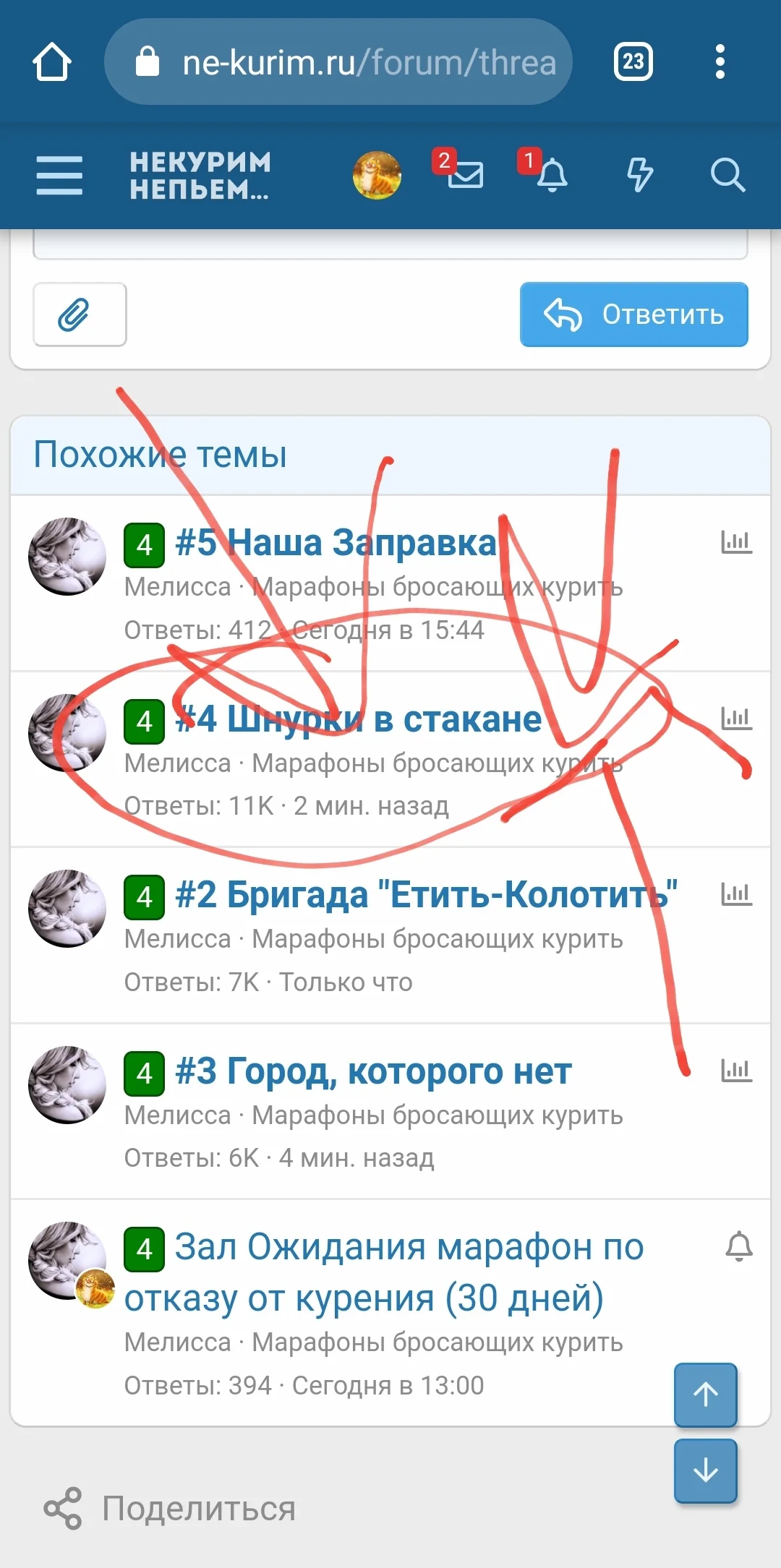The width and height of the screenshot is (781, 1568).
Task: Open thread #5 Наша Заправка
Action: pyautogui.click(x=336, y=542)
